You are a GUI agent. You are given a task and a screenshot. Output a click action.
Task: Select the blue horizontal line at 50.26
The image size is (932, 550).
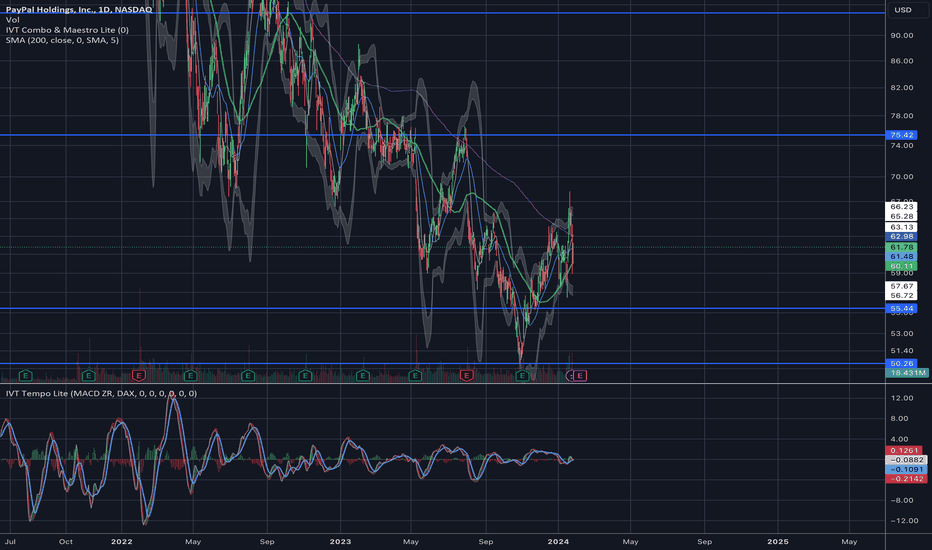point(442,363)
